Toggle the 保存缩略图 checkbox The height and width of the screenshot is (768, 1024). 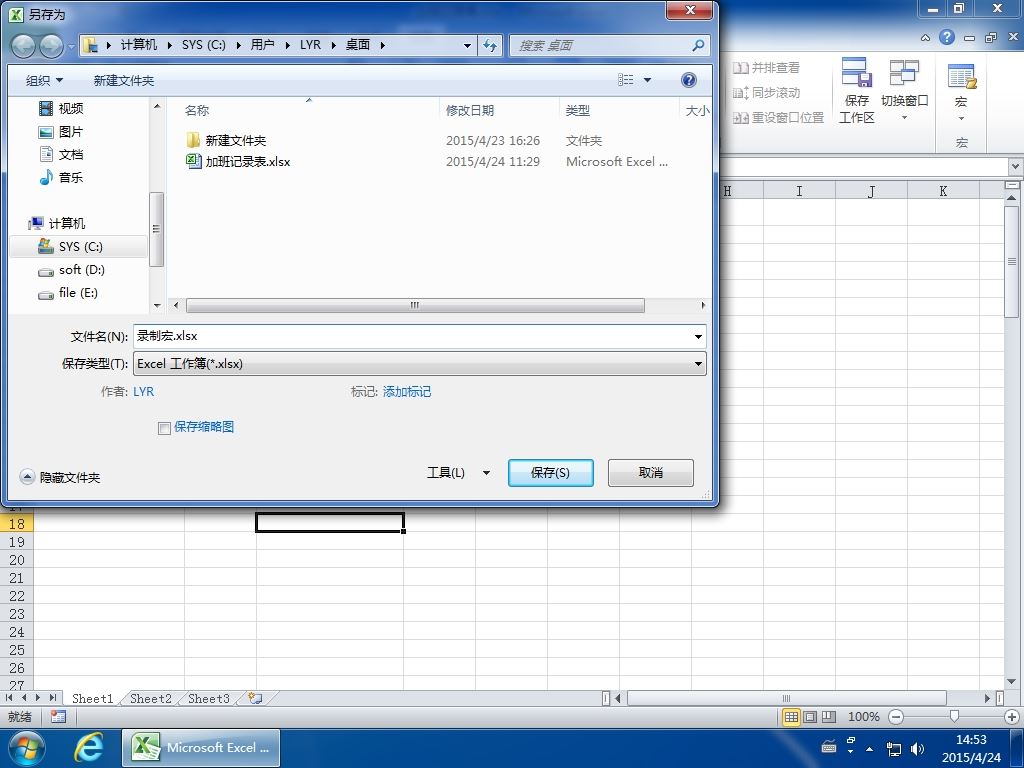coord(164,428)
